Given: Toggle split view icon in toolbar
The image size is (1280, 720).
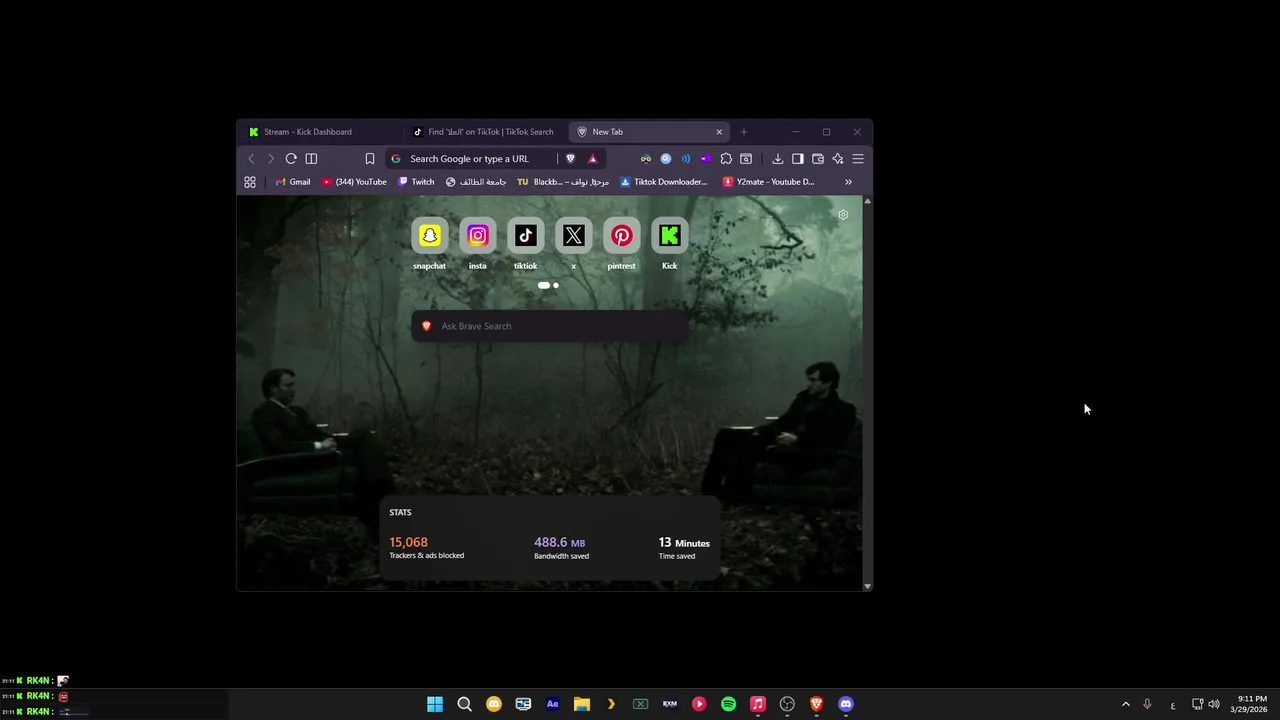Looking at the screenshot, I should [311, 158].
